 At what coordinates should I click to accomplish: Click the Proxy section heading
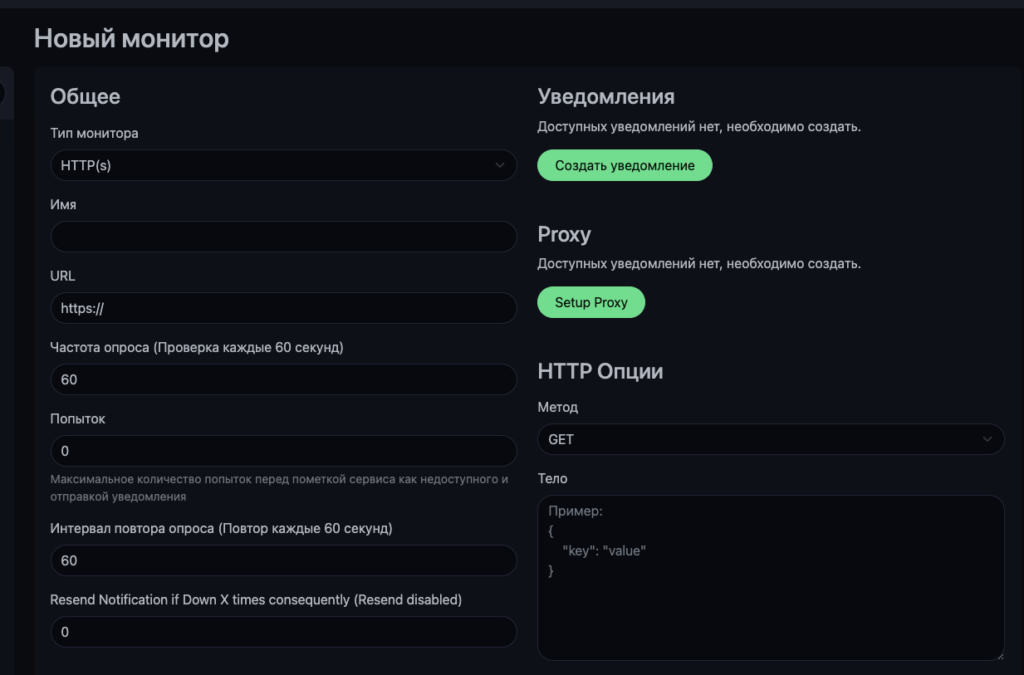pyautogui.click(x=564, y=234)
